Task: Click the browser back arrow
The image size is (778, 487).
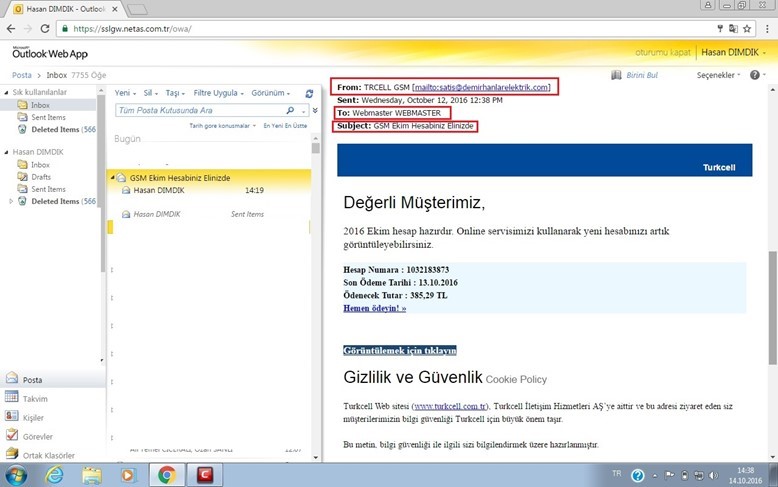Action: pos(11,29)
